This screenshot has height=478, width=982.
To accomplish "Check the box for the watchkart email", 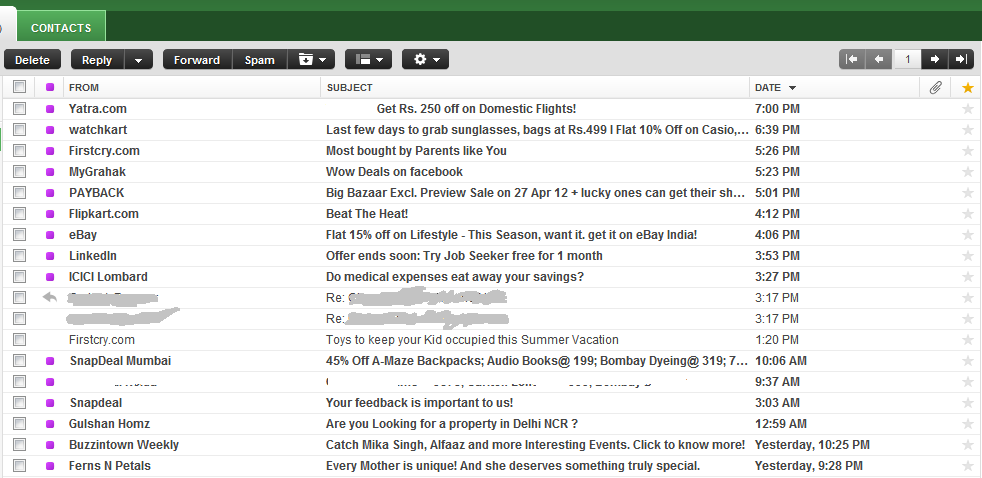I will pyautogui.click(x=19, y=130).
